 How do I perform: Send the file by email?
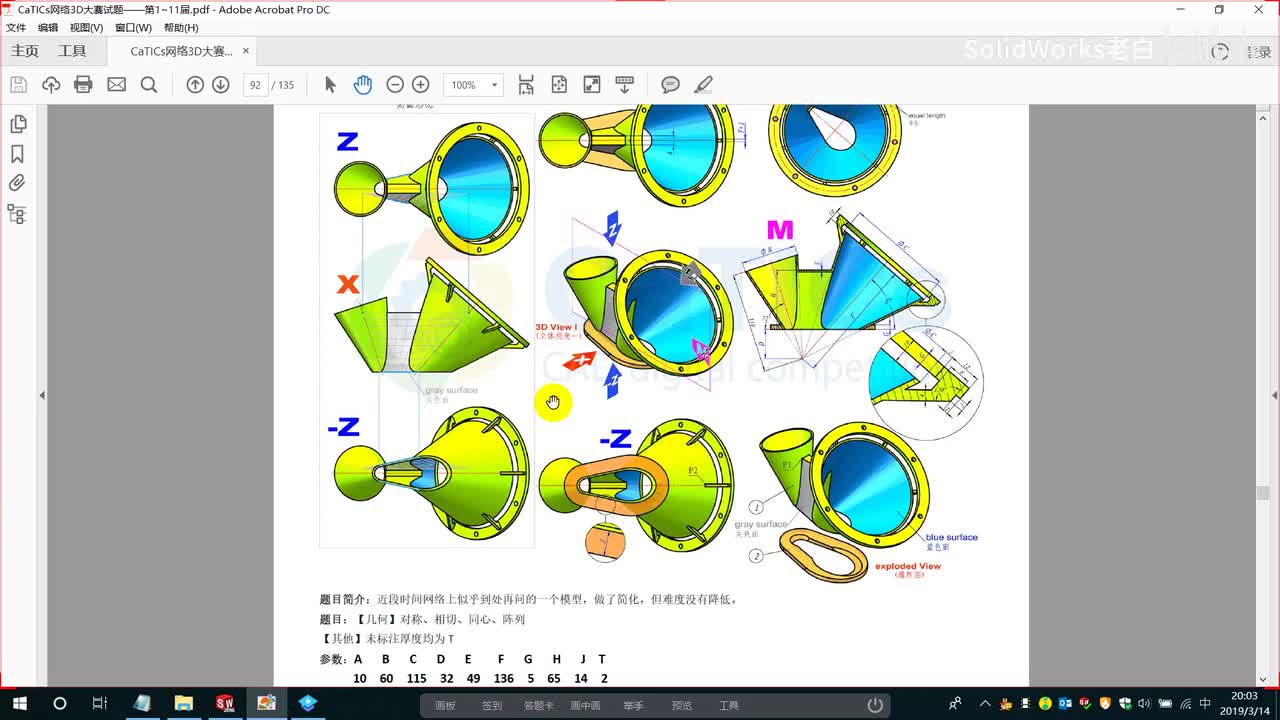click(x=116, y=85)
